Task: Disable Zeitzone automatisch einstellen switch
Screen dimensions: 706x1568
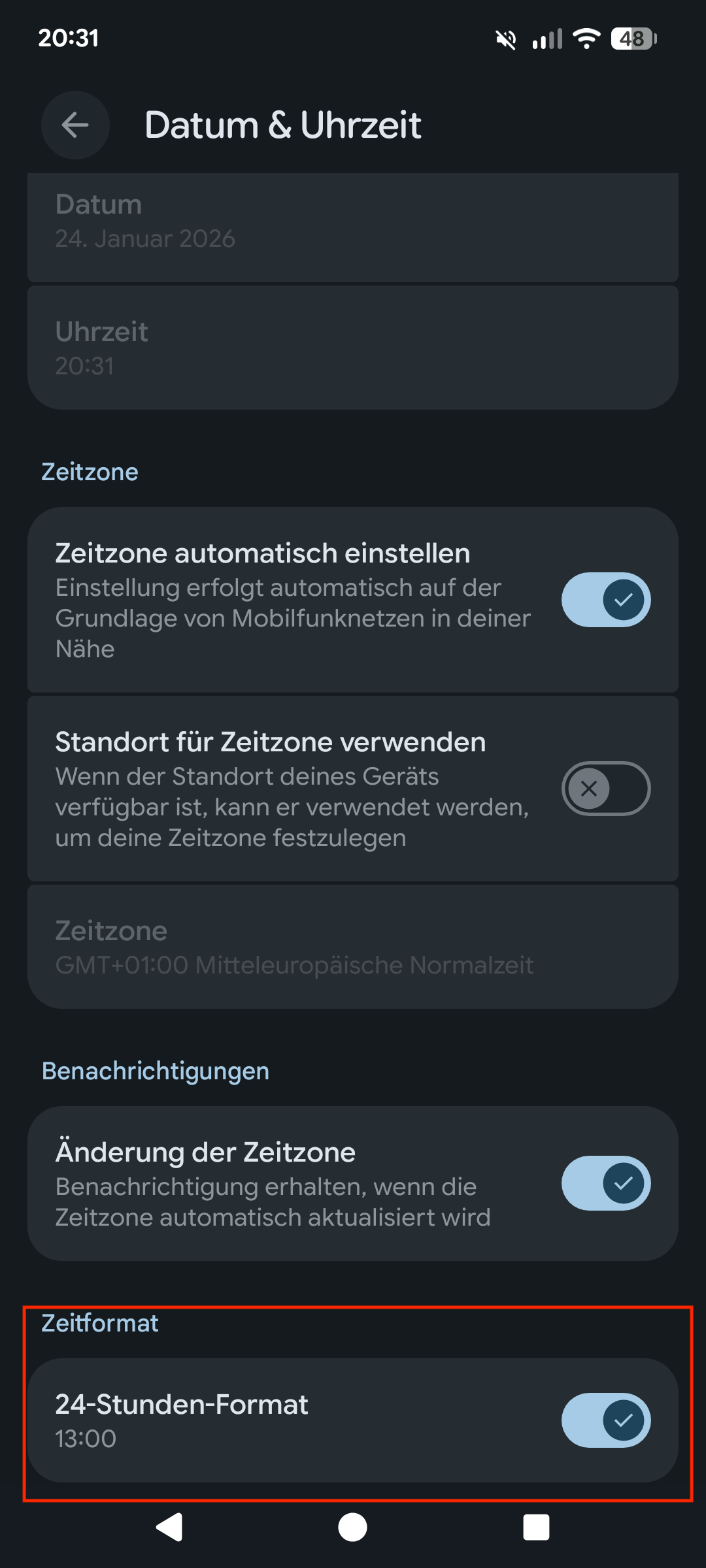Action: click(605, 600)
